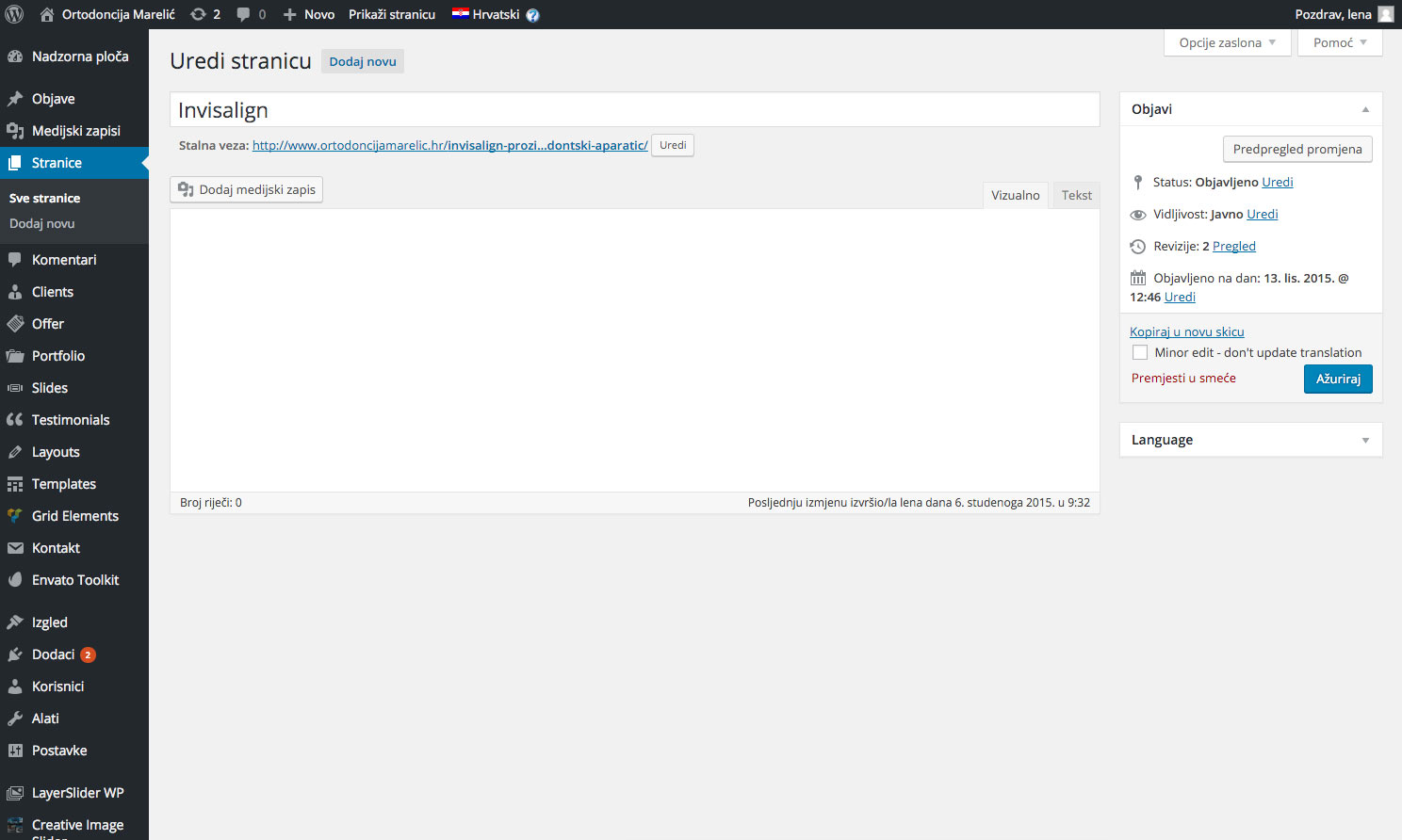Click the Grid Elements colorful icon
The width and height of the screenshot is (1402, 840).
point(15,516)
